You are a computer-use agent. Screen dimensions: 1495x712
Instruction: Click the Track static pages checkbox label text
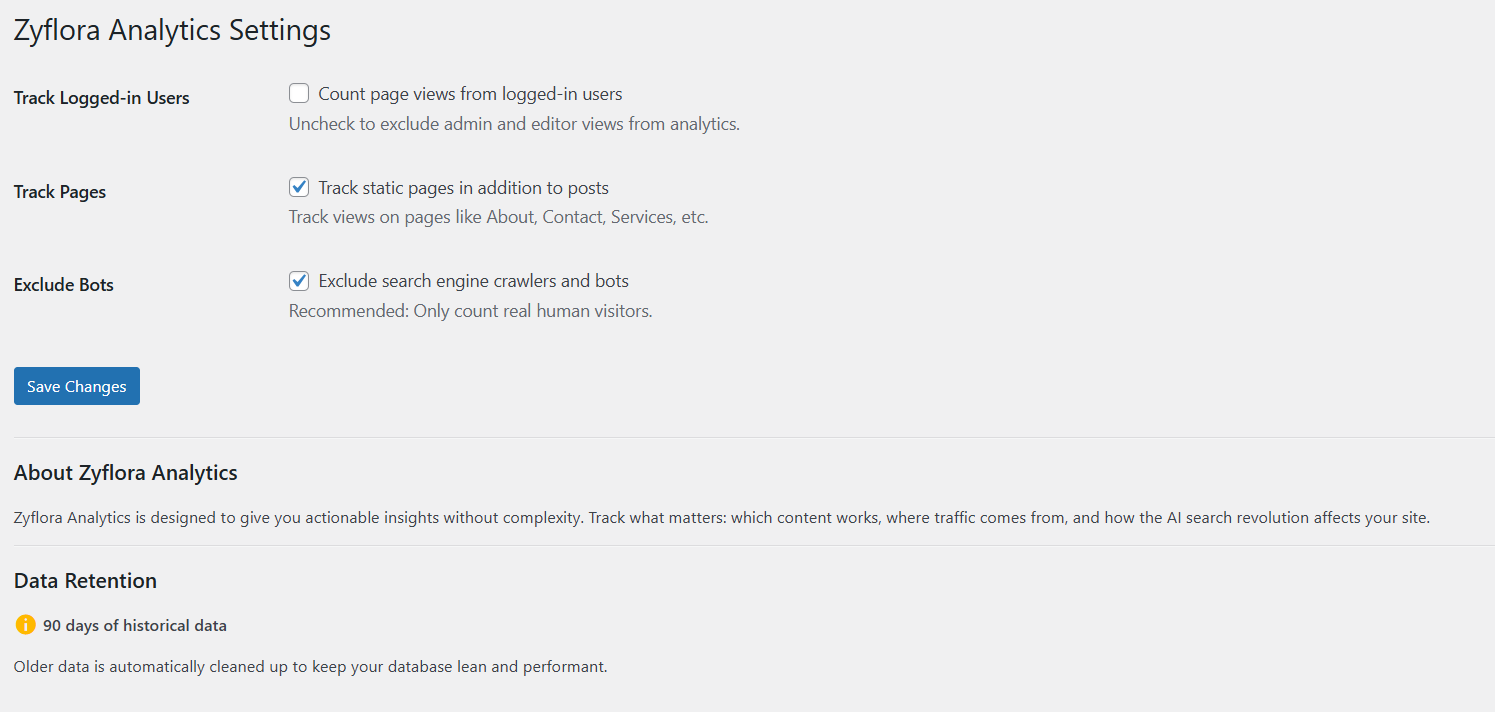[463, 187]
